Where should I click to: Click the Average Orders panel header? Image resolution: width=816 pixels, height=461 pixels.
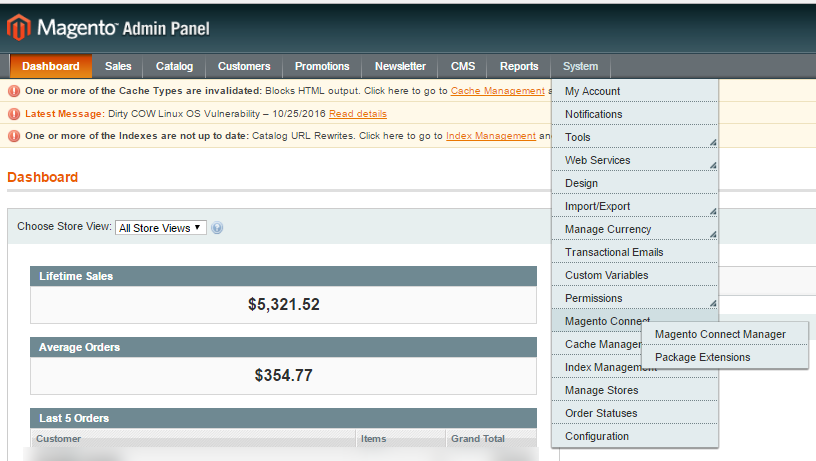click(283, 347)
